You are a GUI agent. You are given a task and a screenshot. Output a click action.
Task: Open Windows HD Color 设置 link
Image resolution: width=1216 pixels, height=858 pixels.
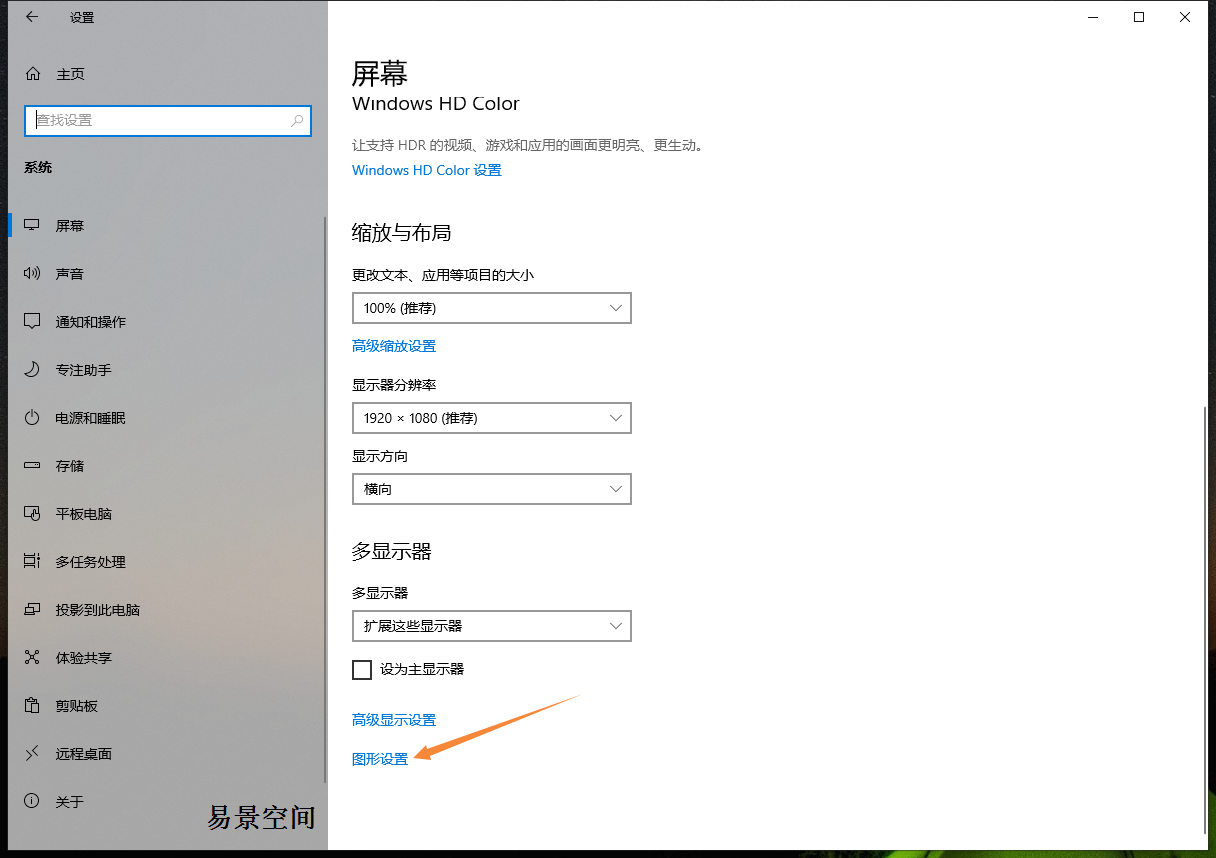click(427, 170)
